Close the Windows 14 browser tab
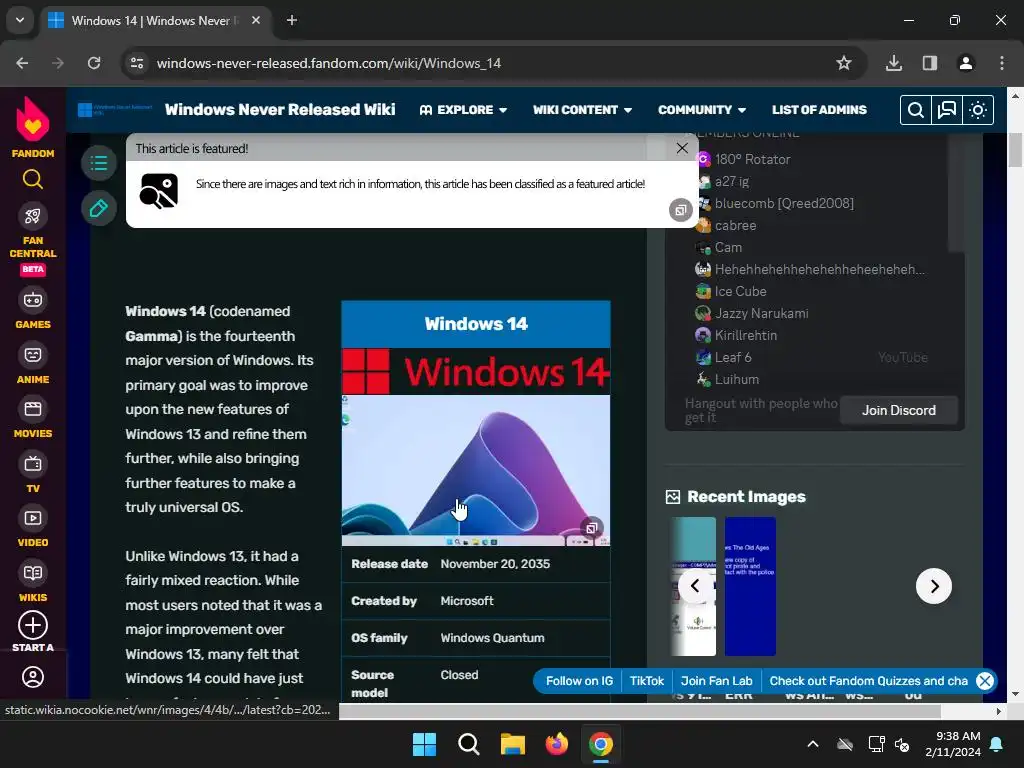This screenshot has width=1024, height=768. [x=256, y=20]
